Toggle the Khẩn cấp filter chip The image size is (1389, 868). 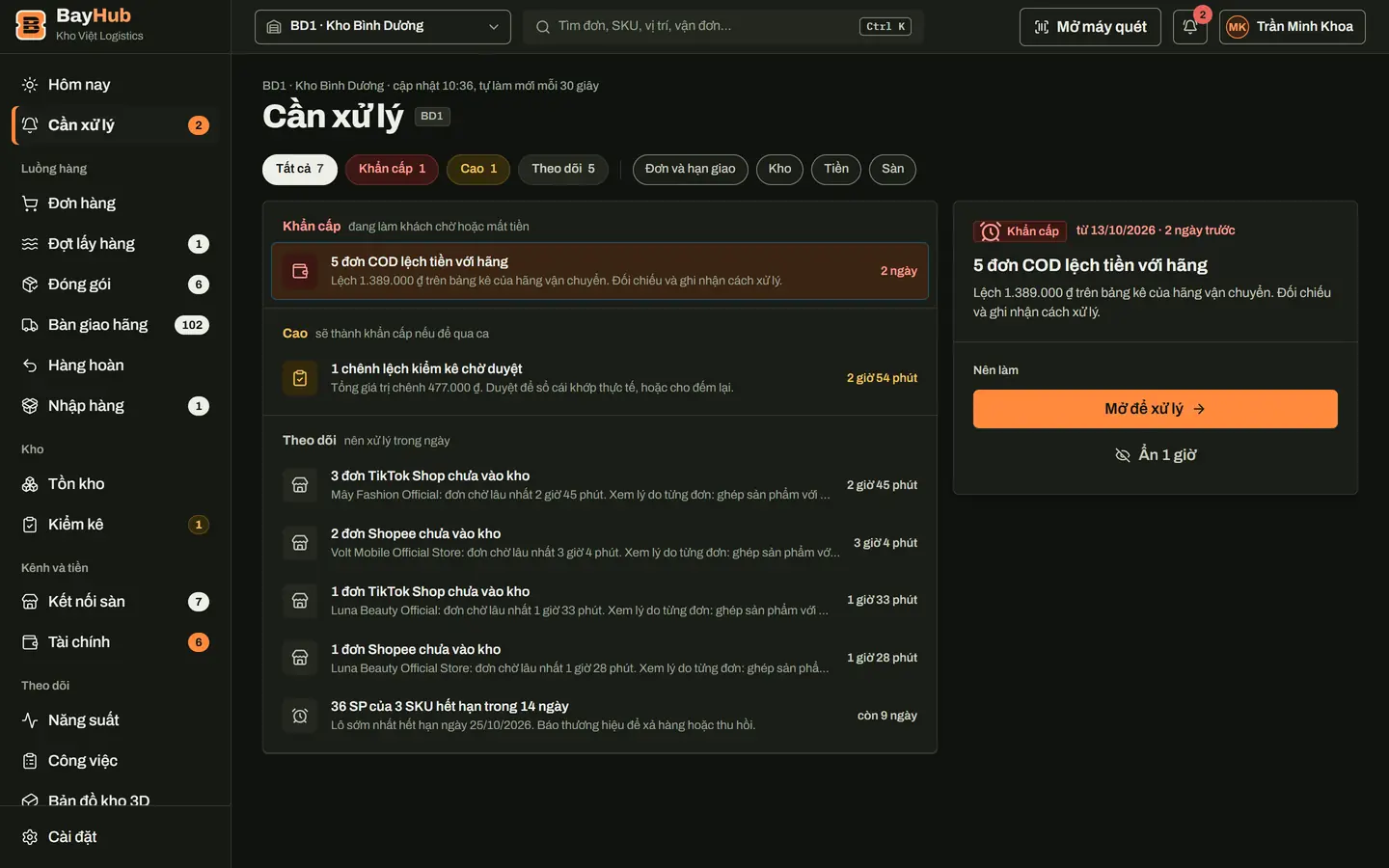pos(392,169)
